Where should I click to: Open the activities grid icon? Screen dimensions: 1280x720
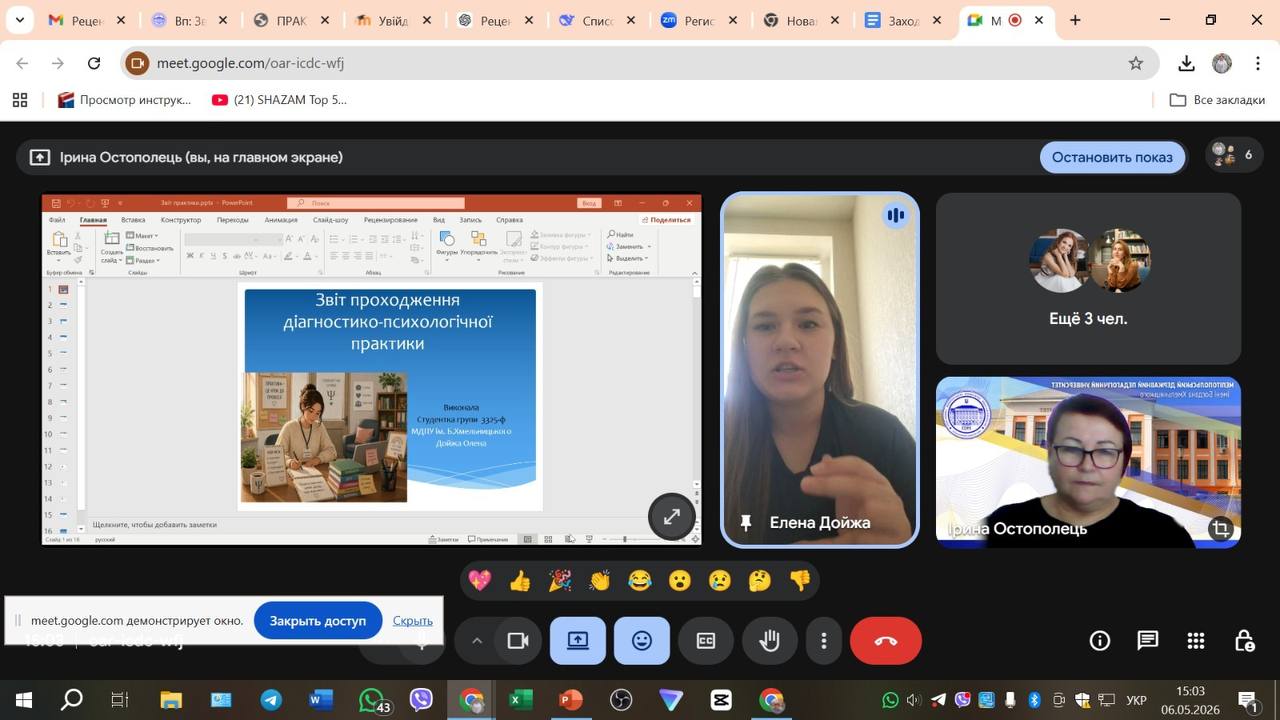(1196, 641)
